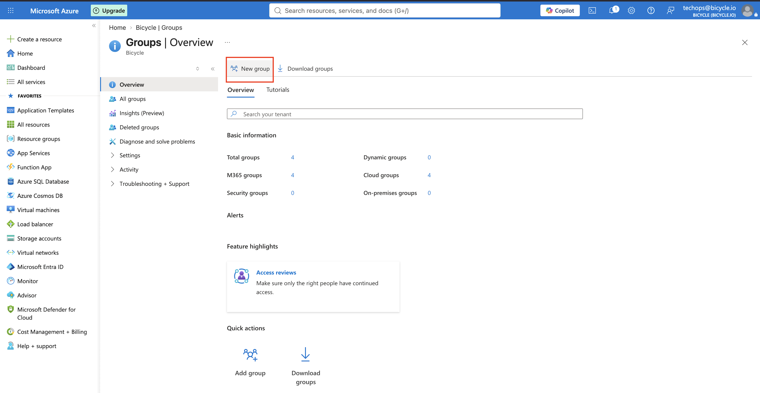Collapse the Groups resource menu
The image size is (760, 393).
coord(212,69)
